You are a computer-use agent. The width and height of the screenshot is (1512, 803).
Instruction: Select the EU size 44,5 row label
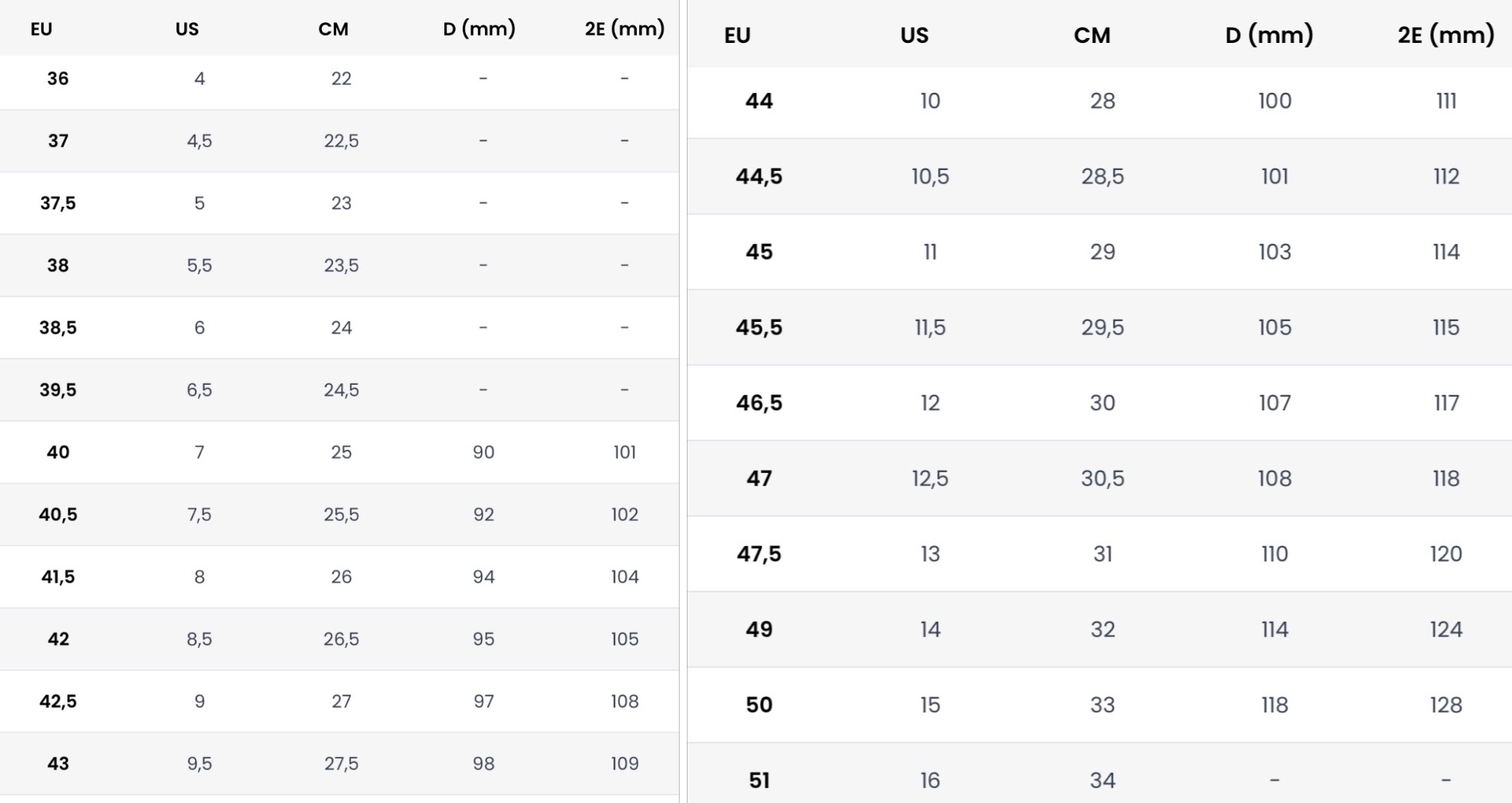pyautogui.click(x=759, y=177)
